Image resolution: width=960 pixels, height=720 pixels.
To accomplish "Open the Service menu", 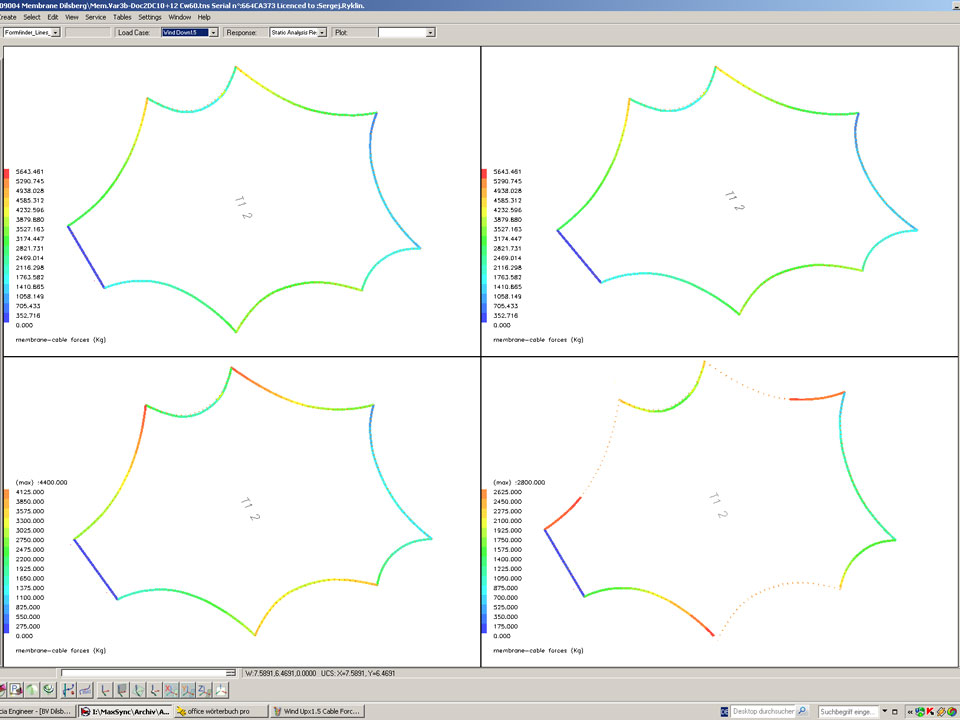I will pyautogui.click(x=96, y=17).
